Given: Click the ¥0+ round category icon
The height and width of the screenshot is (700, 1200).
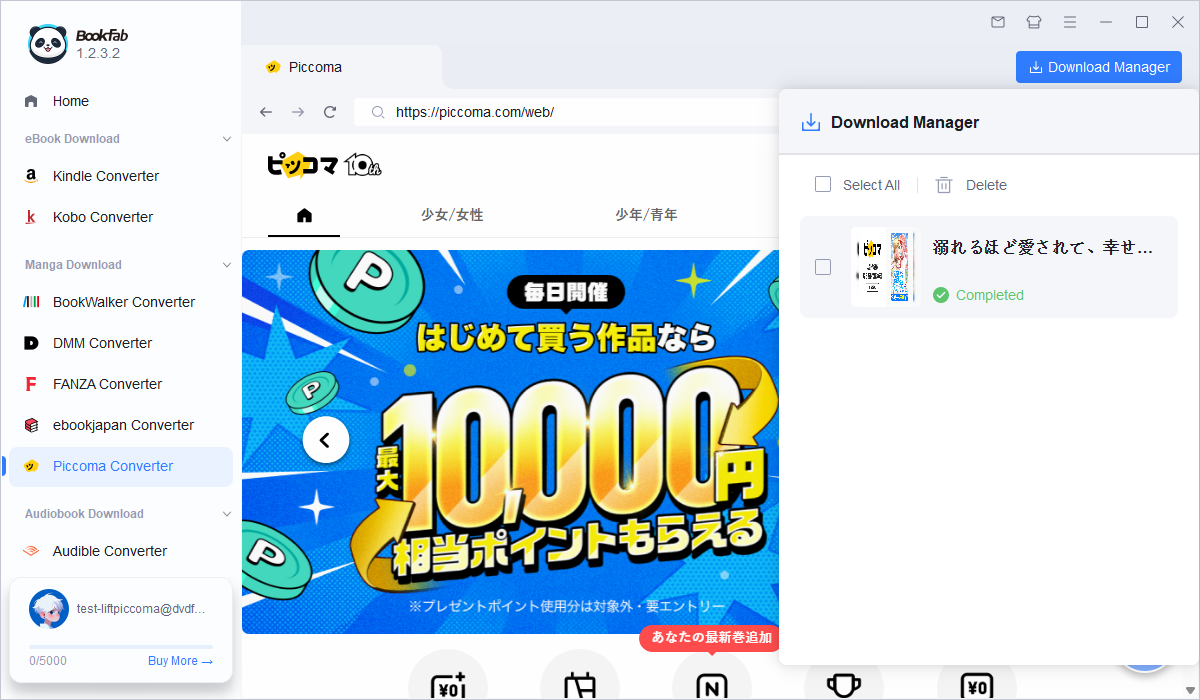Looking at the screenshot, I should click(447, 677).
